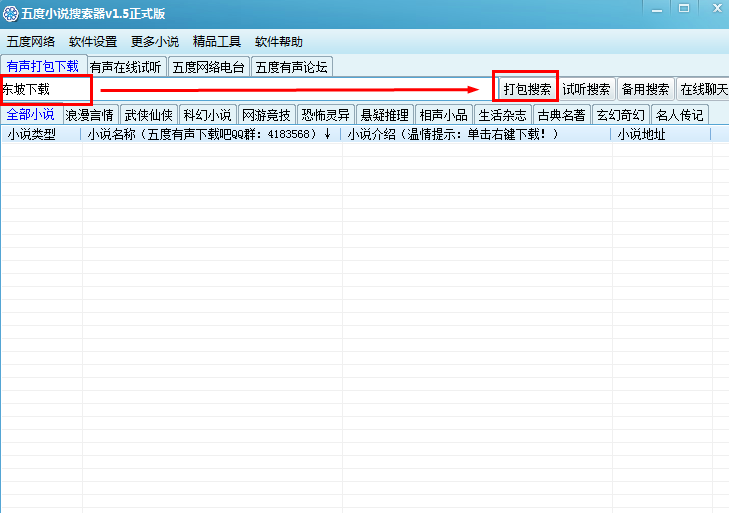Select the 浪漫言情 category tab
The height and width of the screenshot is (513, 729).
(89, 115)
